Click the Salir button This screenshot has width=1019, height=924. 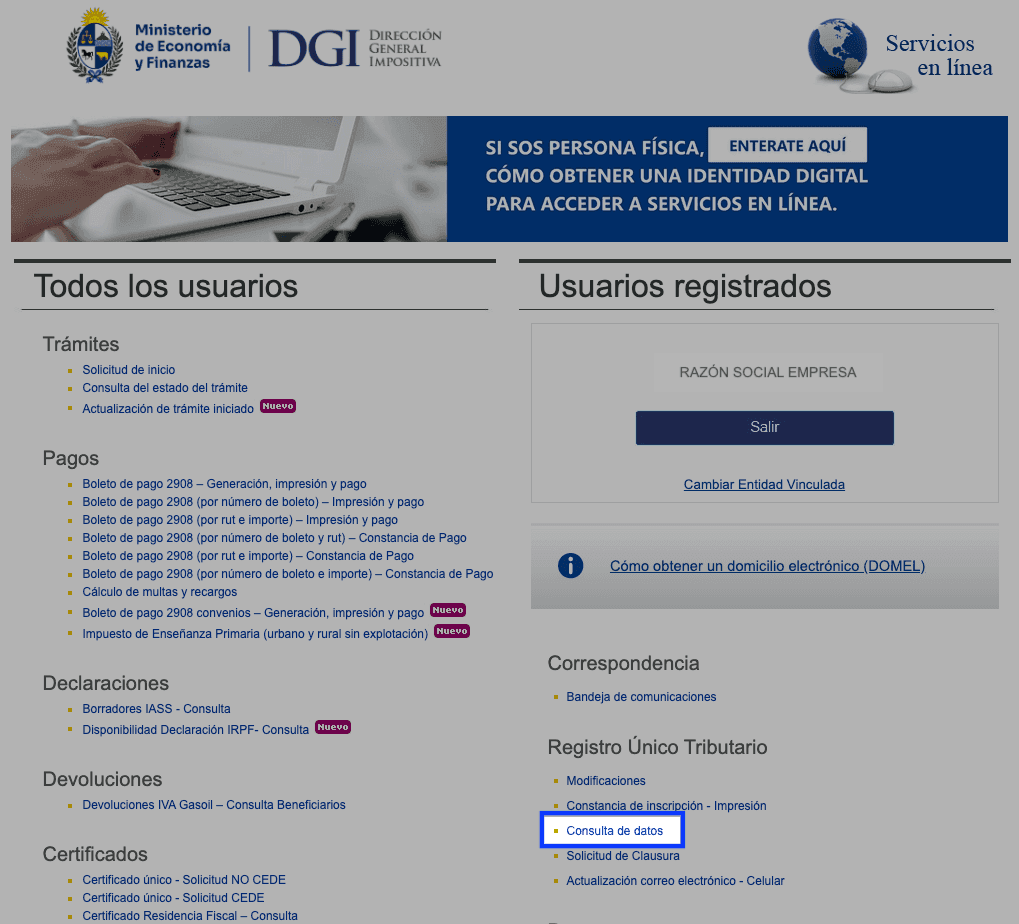pyautogui.click(x=764, y=428)
